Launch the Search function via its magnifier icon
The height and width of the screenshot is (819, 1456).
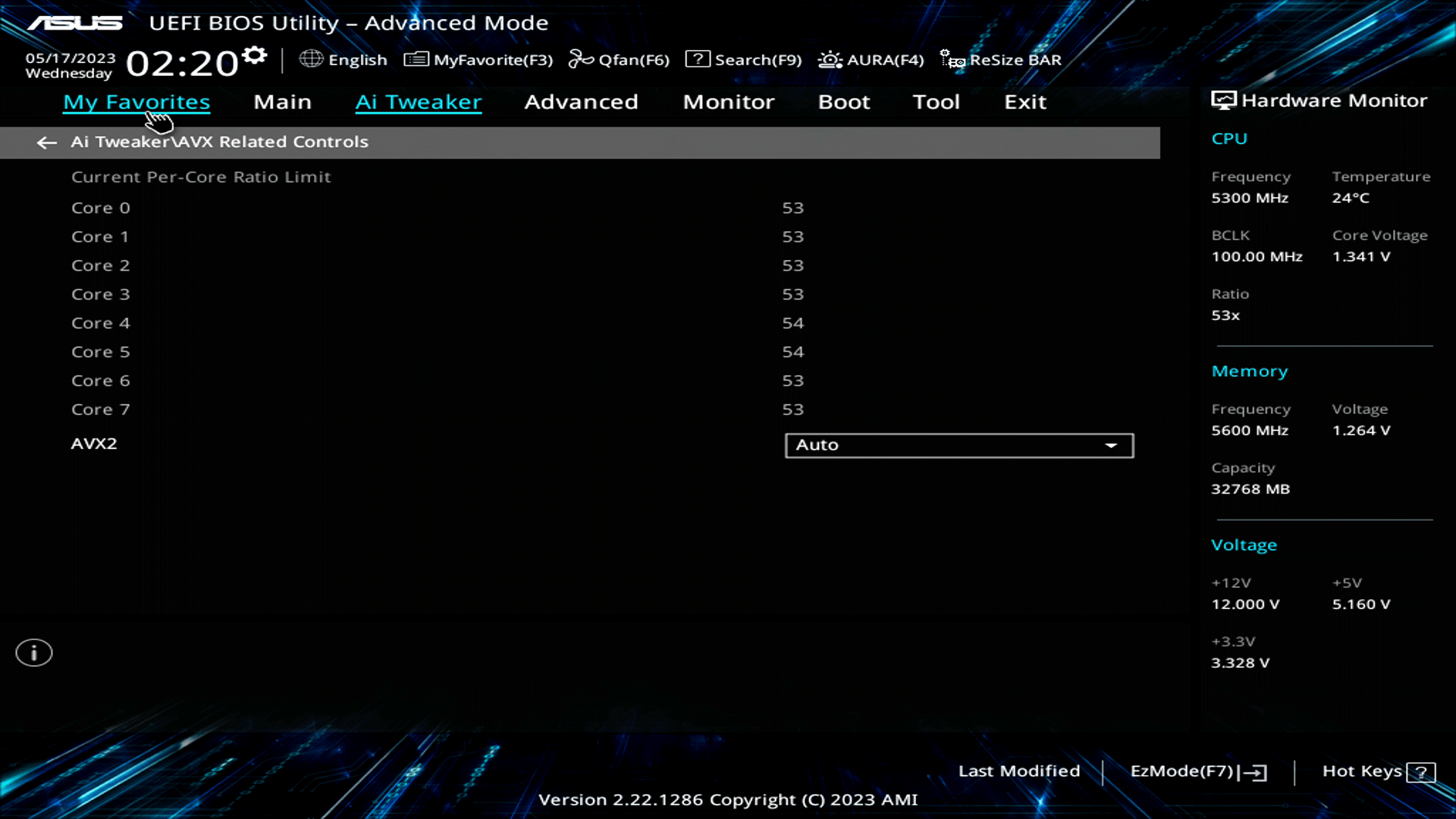pos(698,58)
